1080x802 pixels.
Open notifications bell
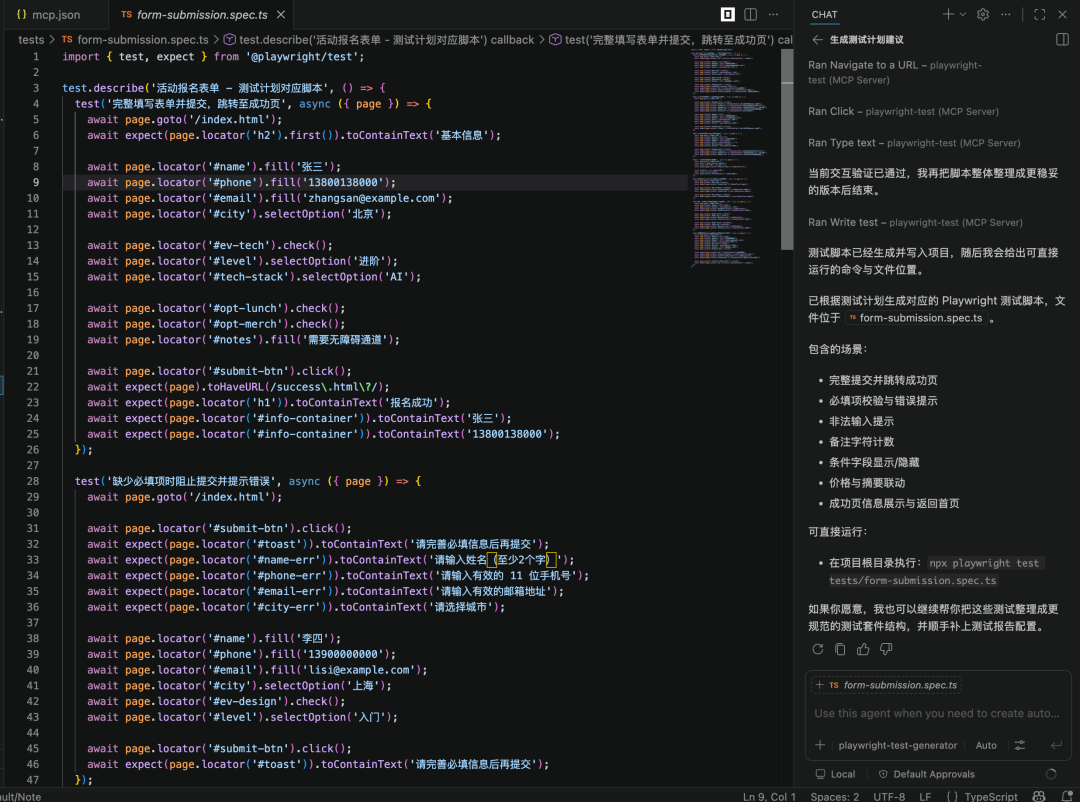[x=1067, y=796]
